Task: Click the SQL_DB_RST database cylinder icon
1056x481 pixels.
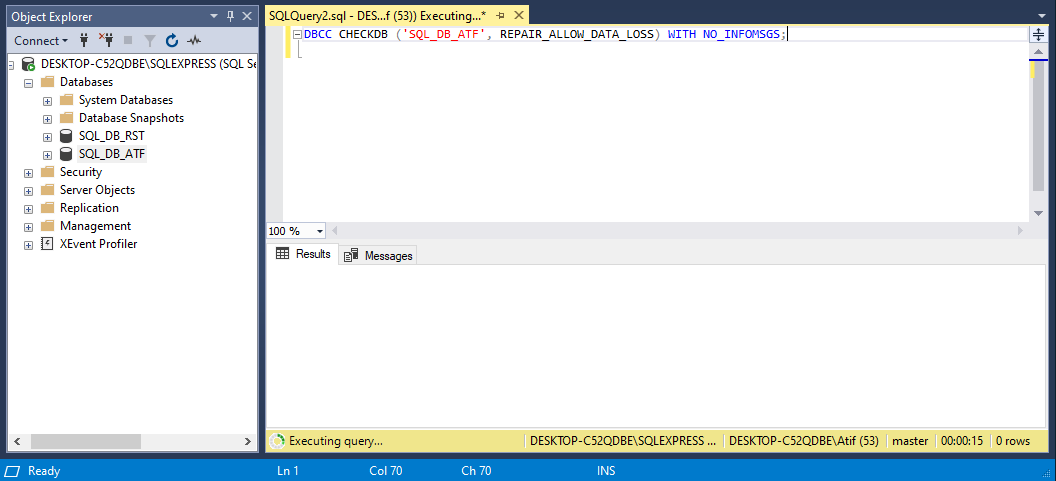Action: click(x=66, y=136)
